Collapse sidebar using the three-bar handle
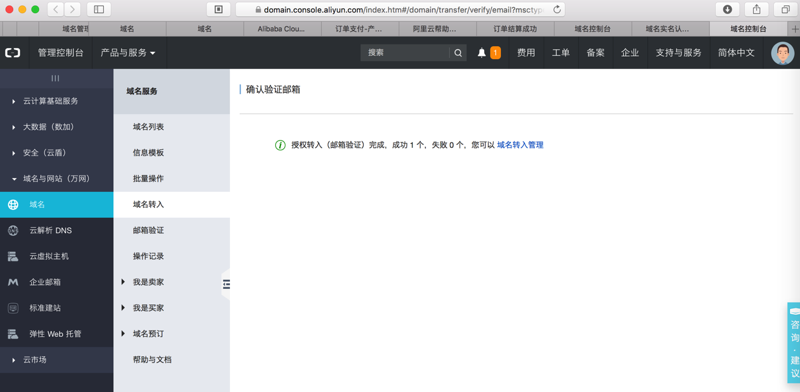The image size is (800, 392). tap(56, 78)
